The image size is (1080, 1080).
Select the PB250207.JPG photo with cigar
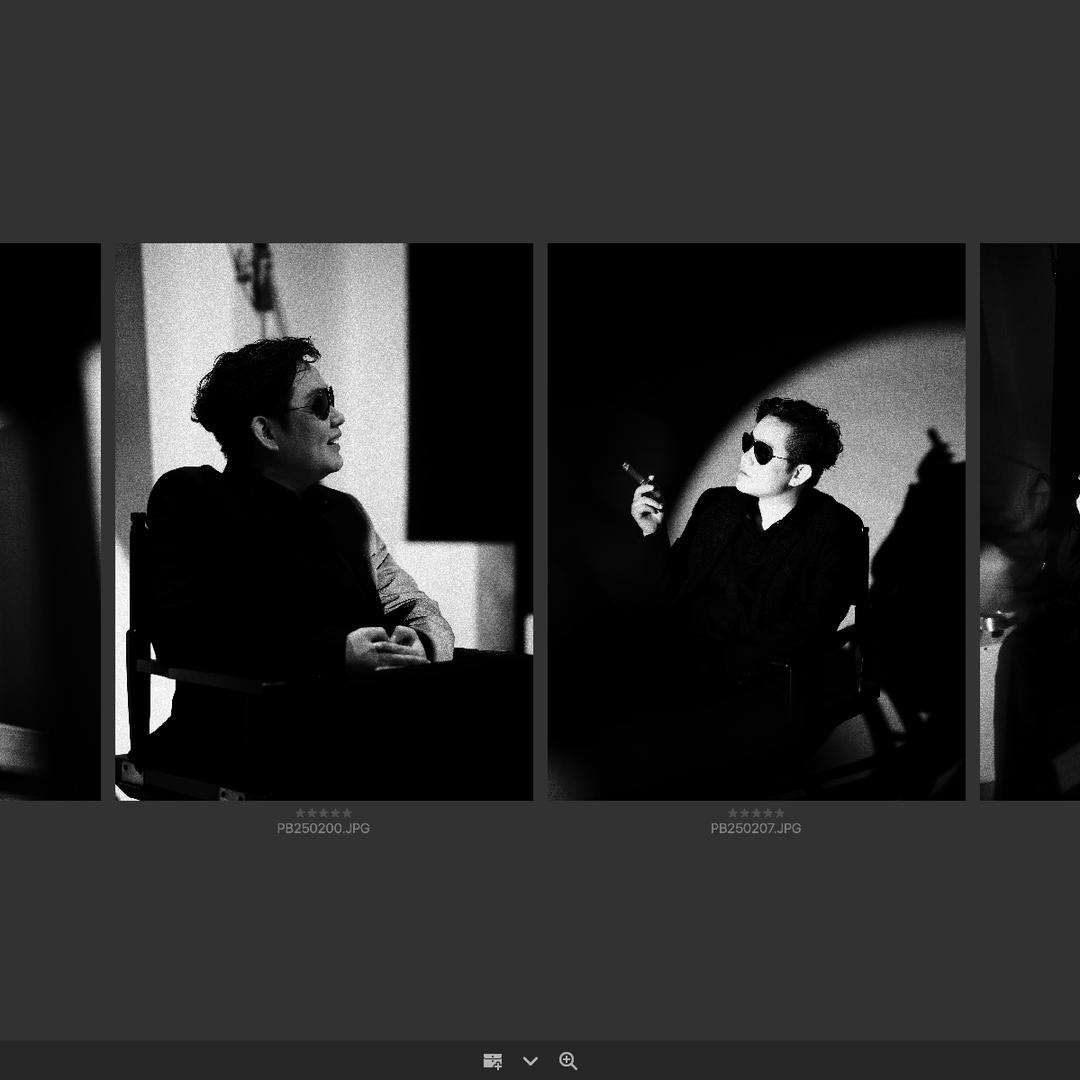point(756,521)
